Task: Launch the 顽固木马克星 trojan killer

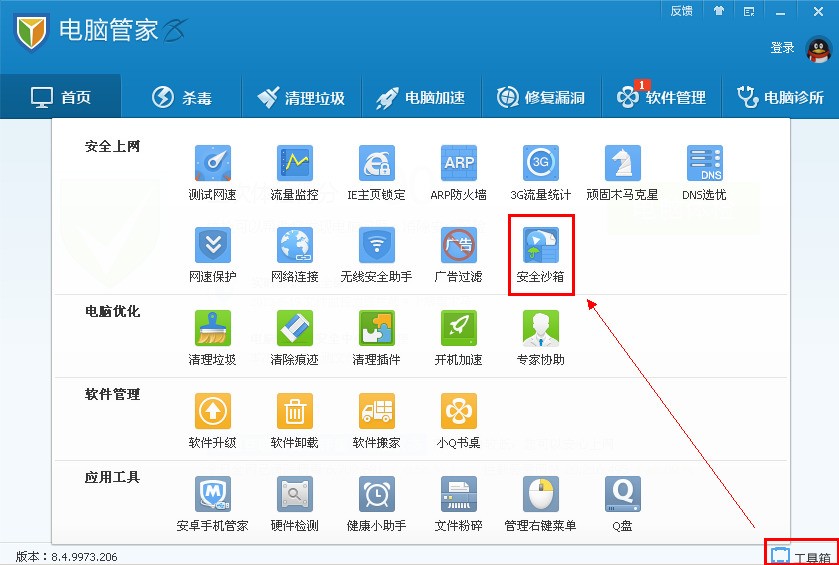Action: pos(622,173)
